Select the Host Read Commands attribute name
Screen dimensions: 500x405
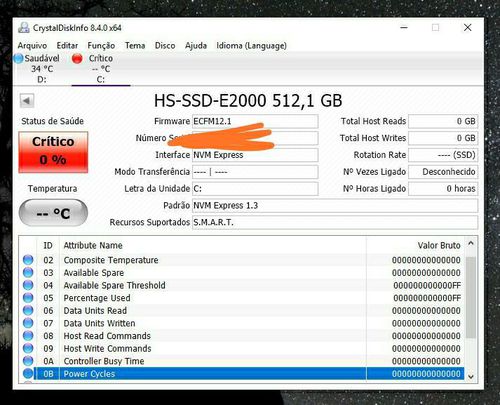107,336
